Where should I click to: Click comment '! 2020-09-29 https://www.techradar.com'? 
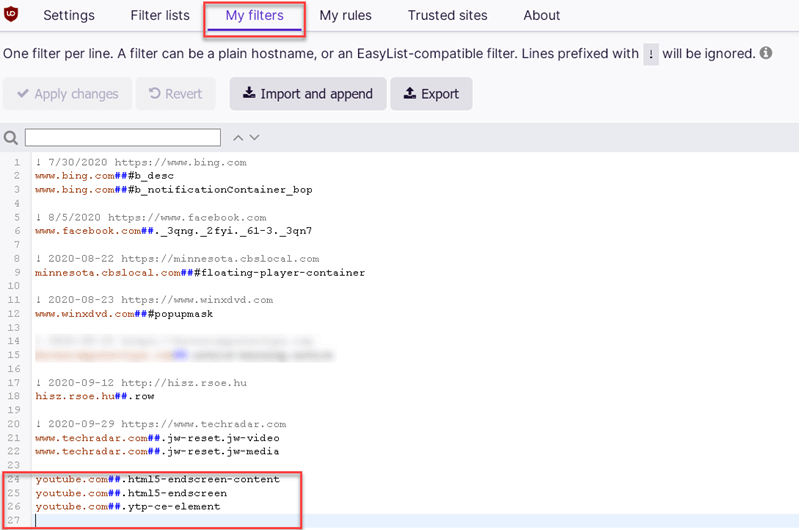(x=161, y=424)
